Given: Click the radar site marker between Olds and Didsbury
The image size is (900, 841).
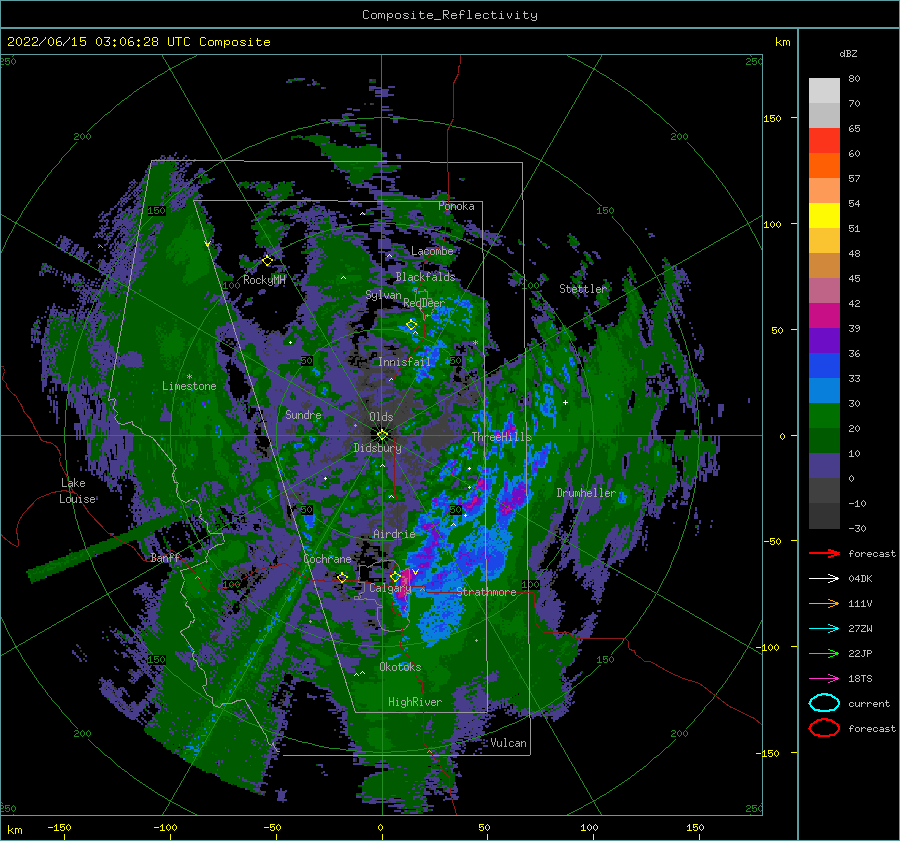Looking at the screenshot, I should coord(382,435).
